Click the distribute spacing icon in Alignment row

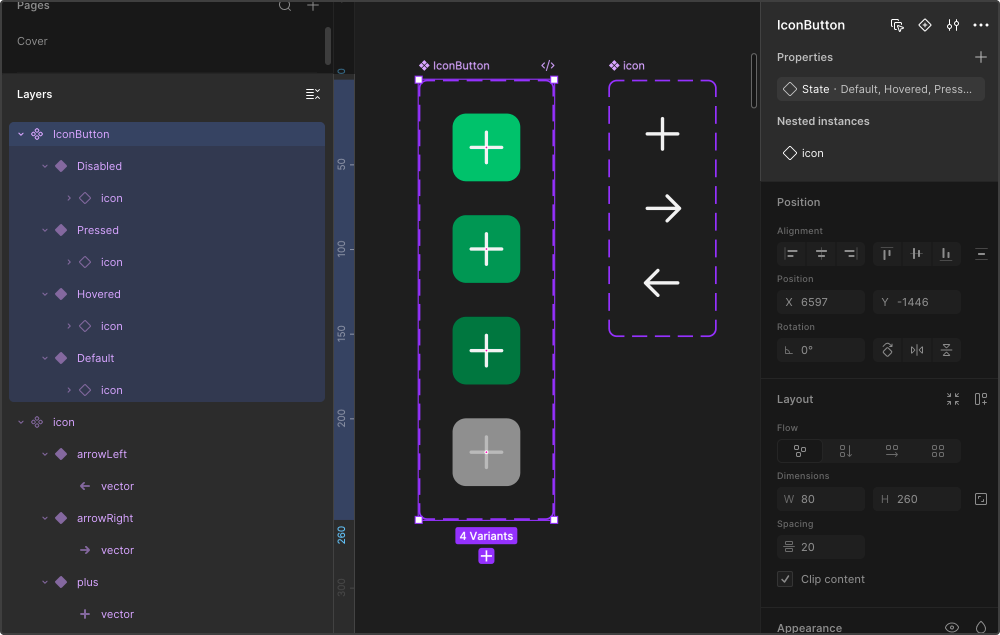tap(981, 254)
